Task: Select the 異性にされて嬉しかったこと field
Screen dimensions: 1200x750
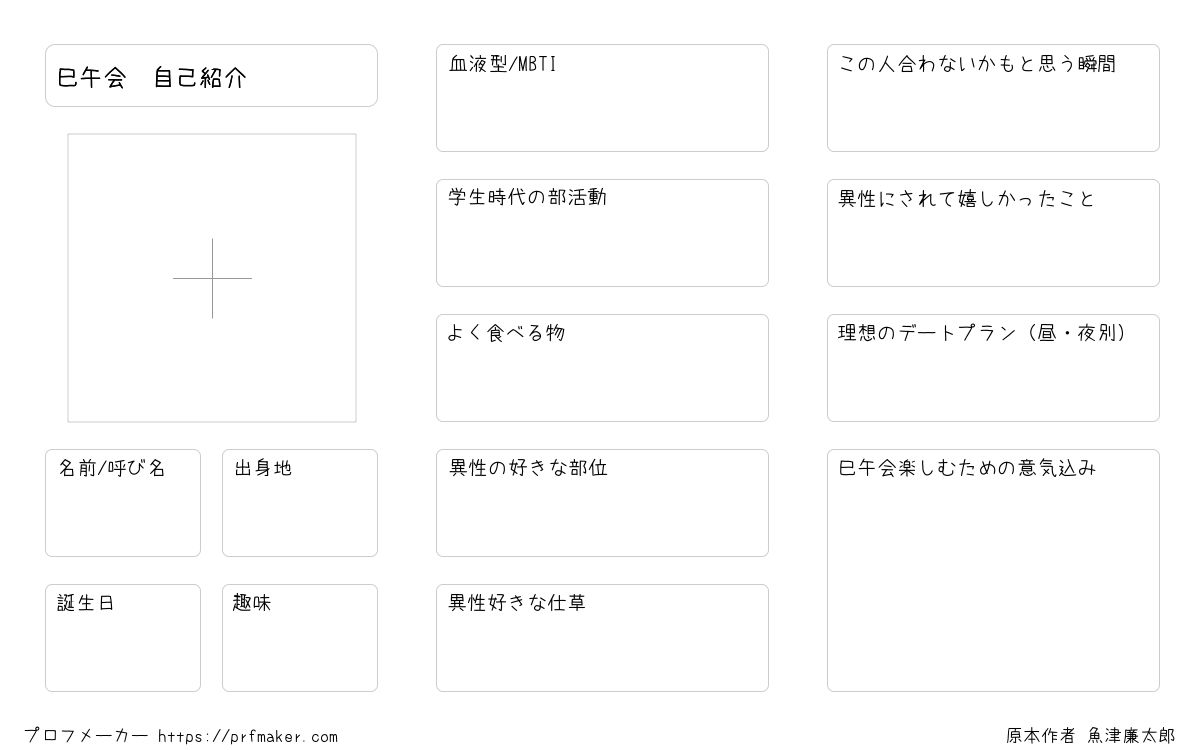Action: coord(993,233)
